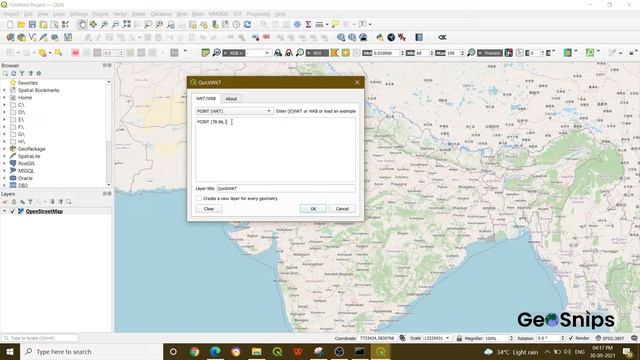640x360 pixels.
Task: Click the New Shapefile Layer icon
Action: point(32,38)
